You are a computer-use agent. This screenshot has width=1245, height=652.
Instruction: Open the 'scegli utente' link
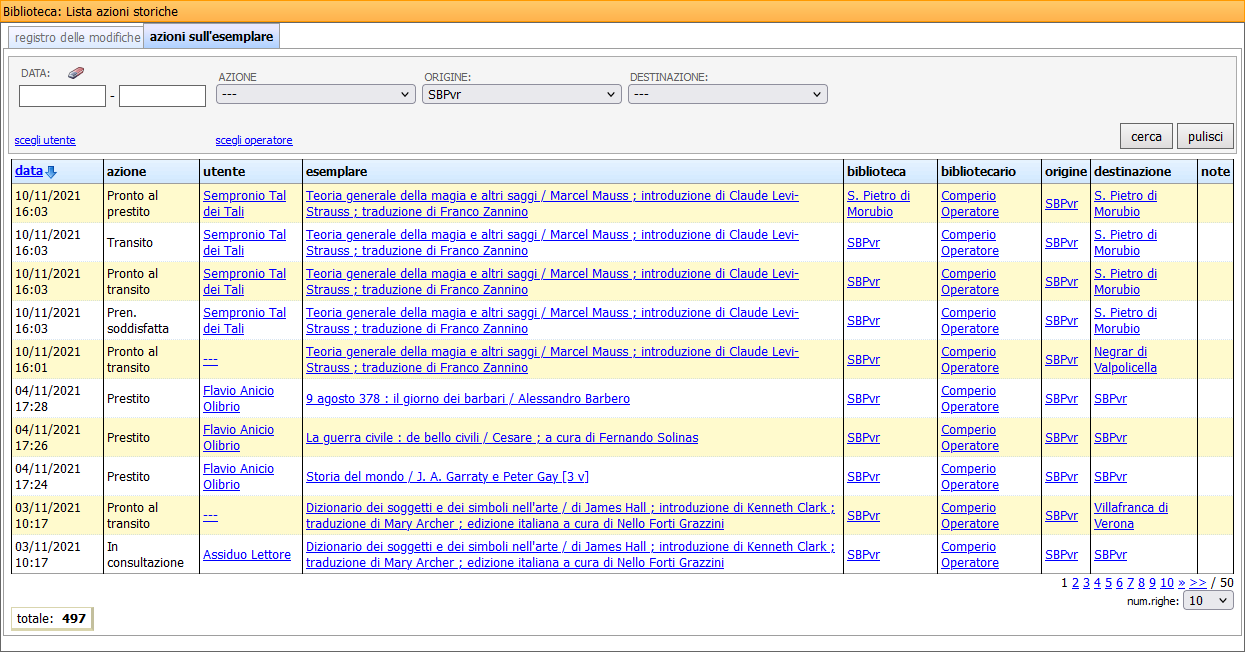44,140
